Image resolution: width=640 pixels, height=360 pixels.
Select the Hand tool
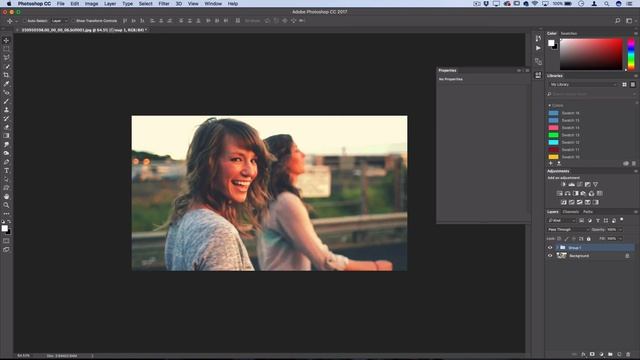pos(6,197)
